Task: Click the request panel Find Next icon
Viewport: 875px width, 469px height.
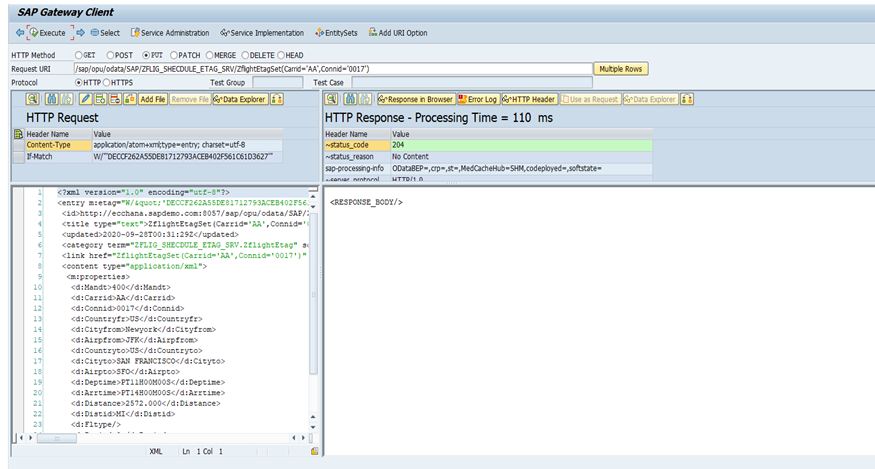Action: (x=66, y=99)
